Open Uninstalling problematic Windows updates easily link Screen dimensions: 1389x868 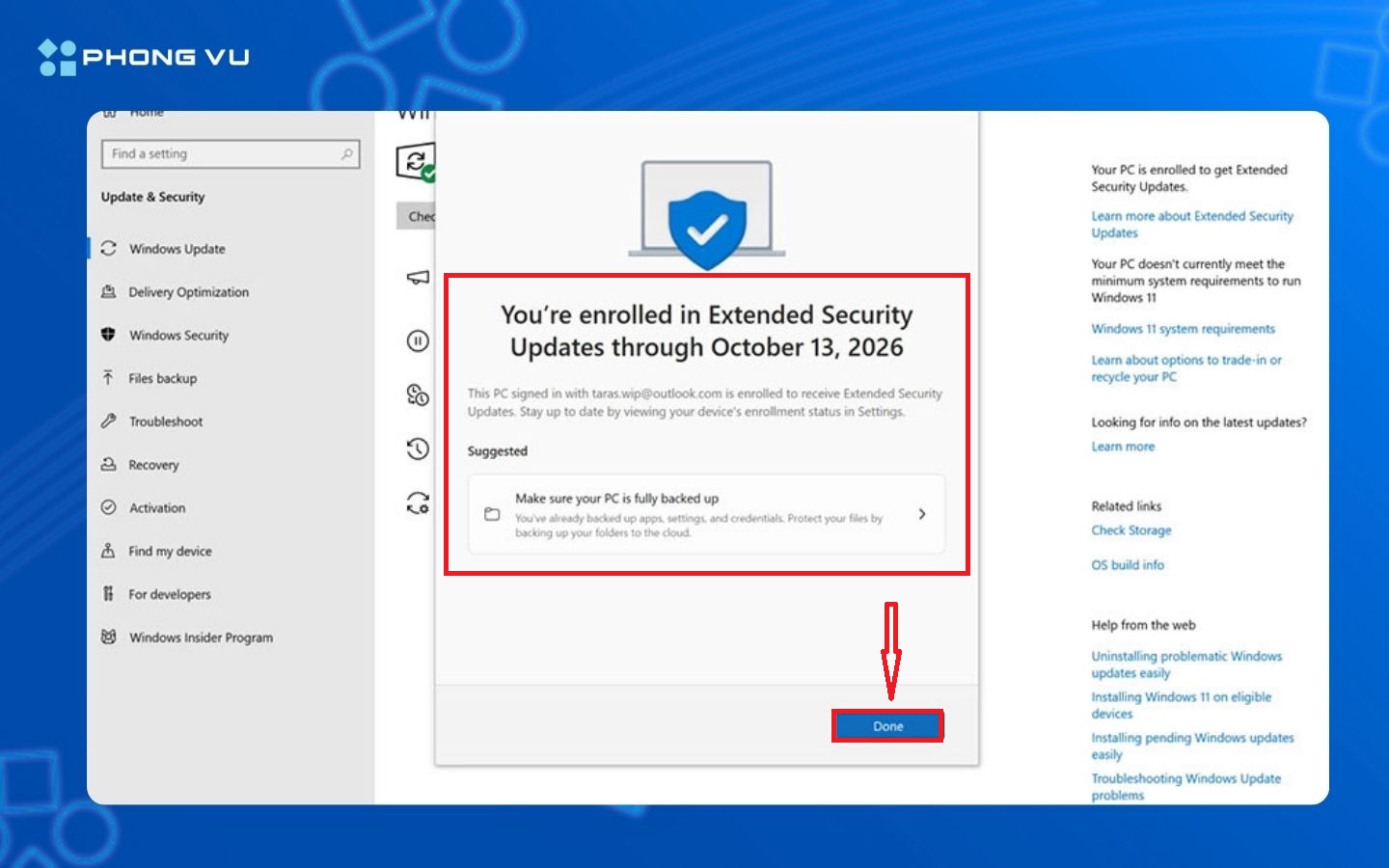coord(1186,665)
